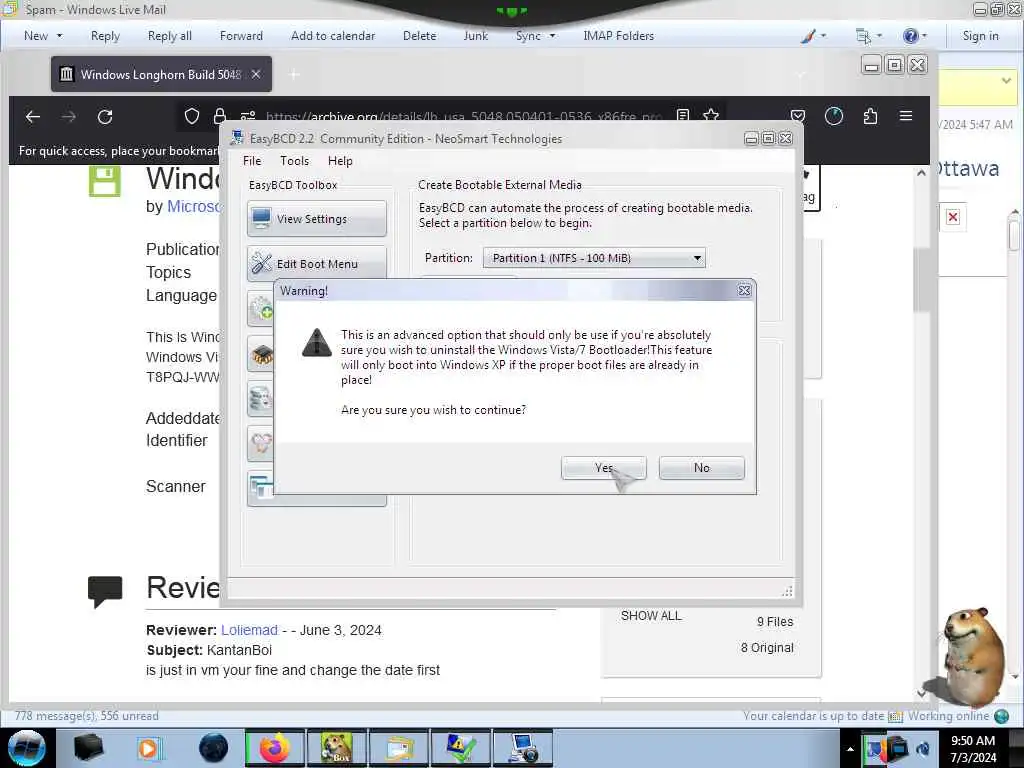This screenshot has width=1024, height=768.
Task: Click the shield tracking protection icon
Action: point(191,116)
